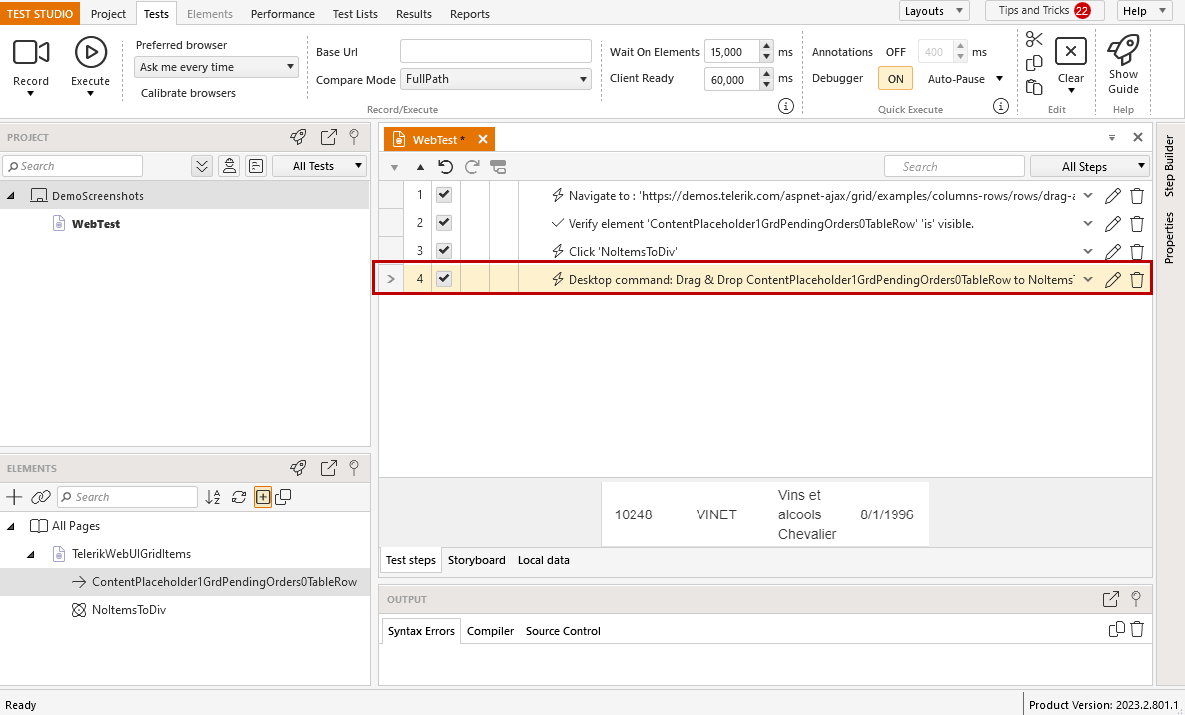Expand step 2 details with its chevron
1185x715 pixels.
tap(1088, 224)
